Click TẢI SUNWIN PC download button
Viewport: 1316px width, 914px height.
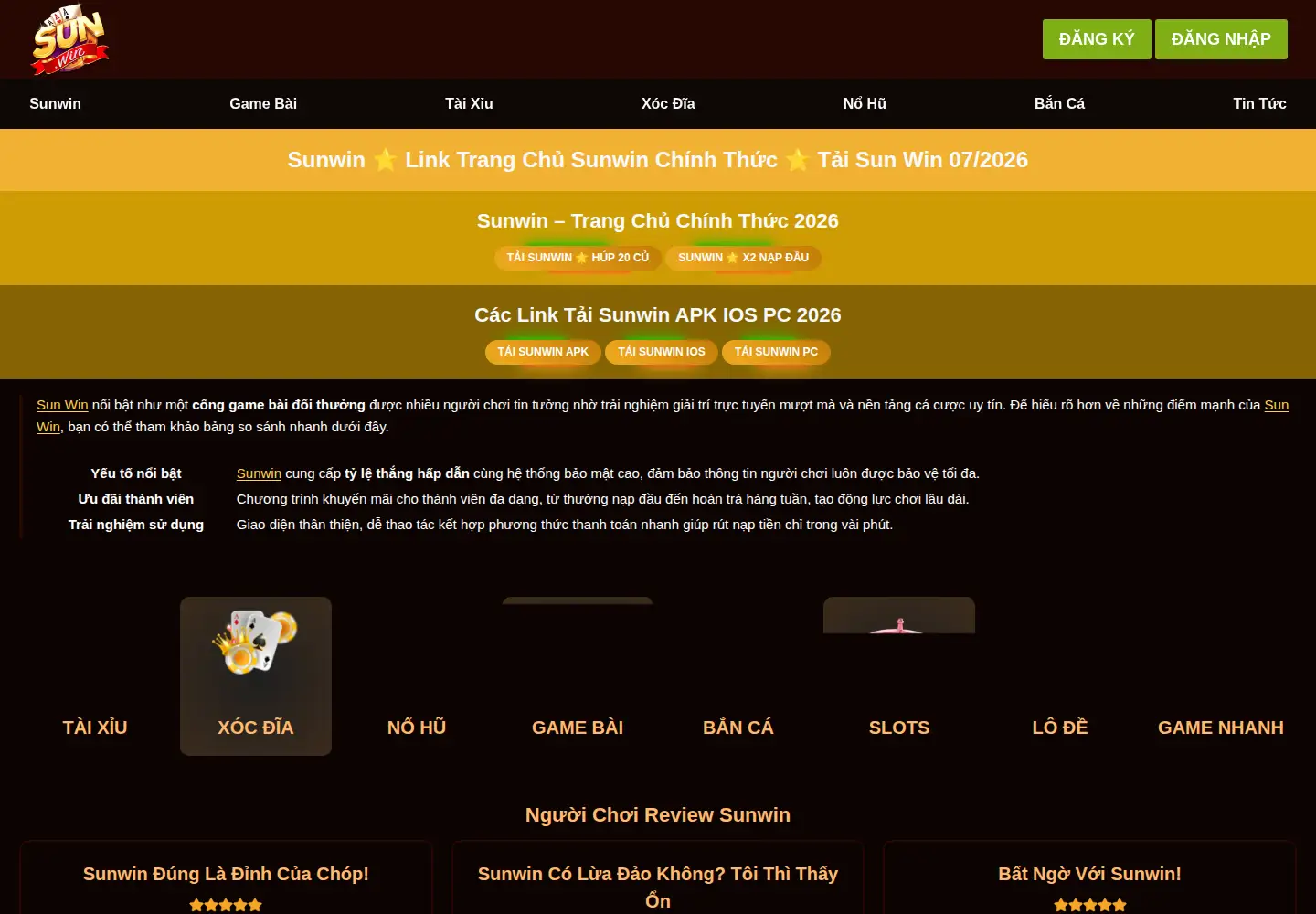pyautogui.click(x=776, y=352)
